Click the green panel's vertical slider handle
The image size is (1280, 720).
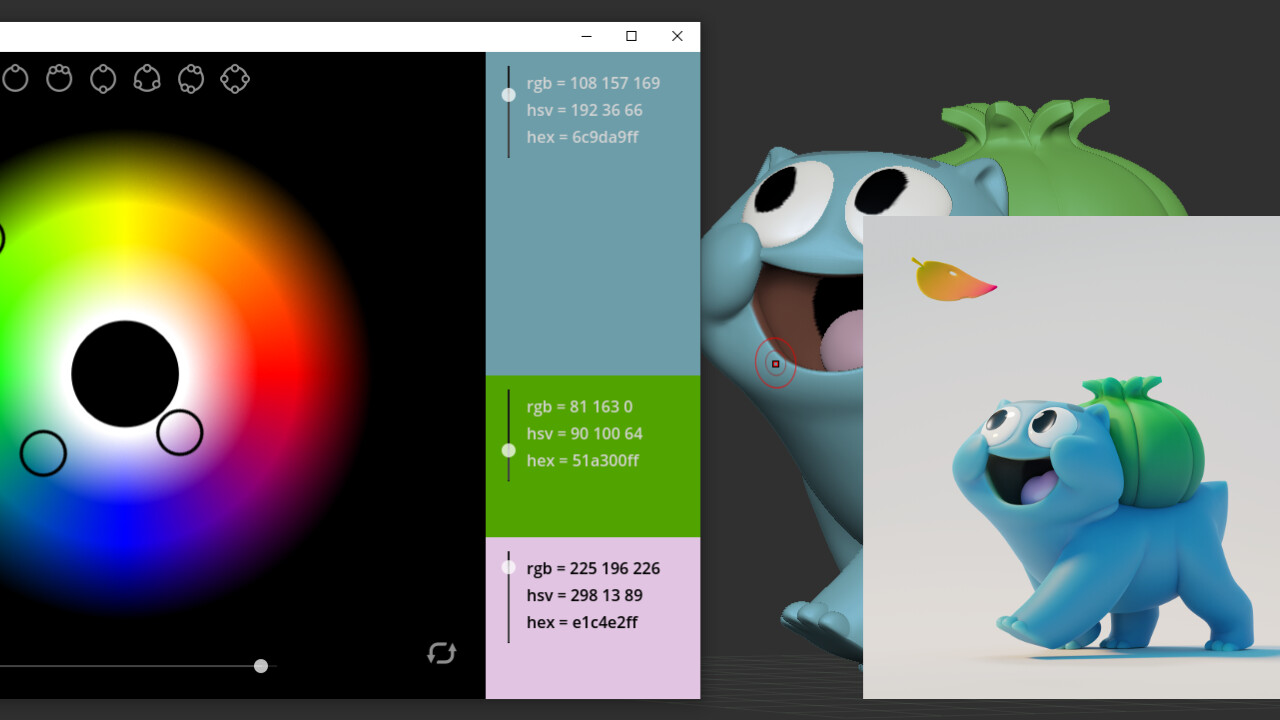click(x=508, y=450)
